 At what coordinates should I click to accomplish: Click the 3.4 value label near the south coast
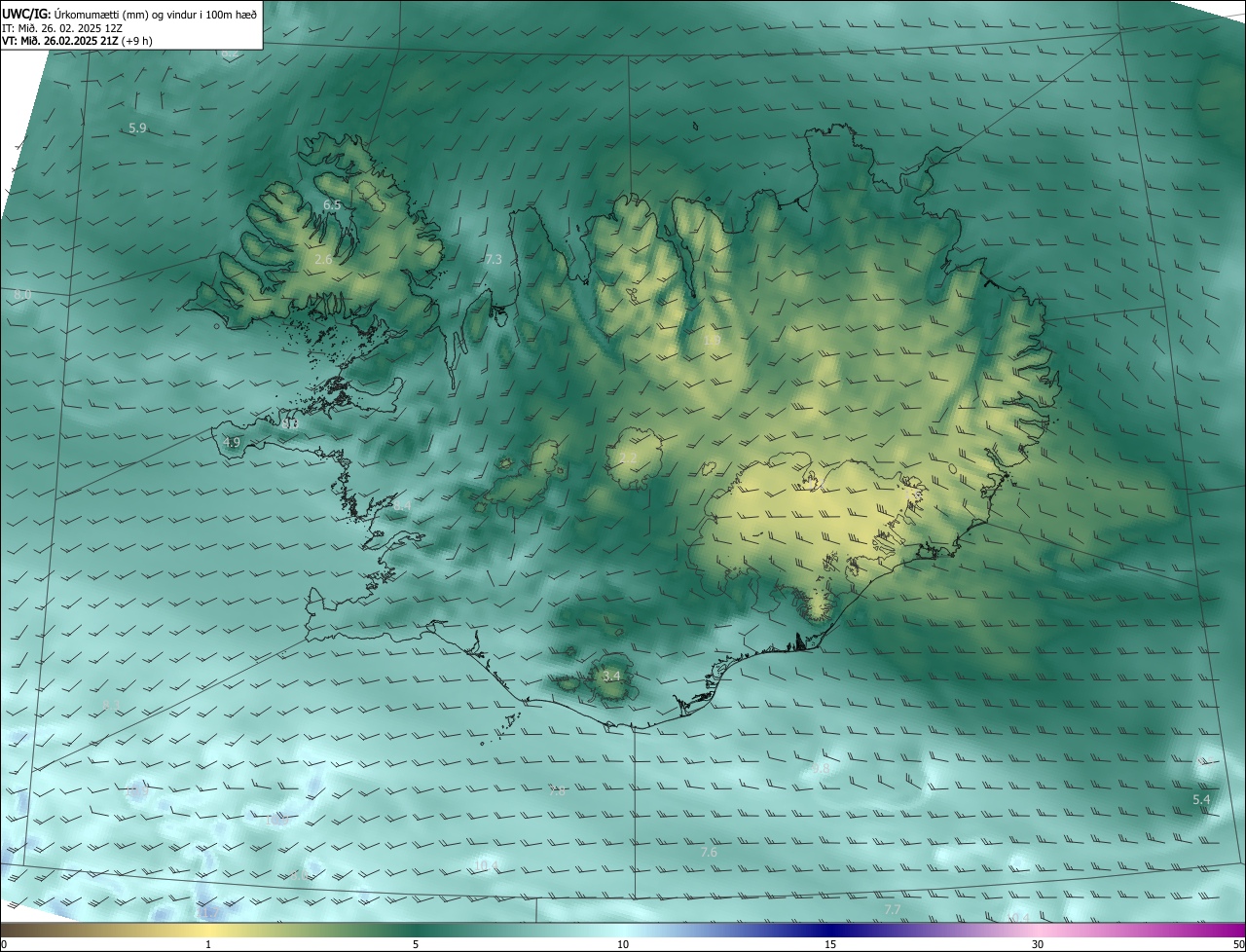[611, 676]
